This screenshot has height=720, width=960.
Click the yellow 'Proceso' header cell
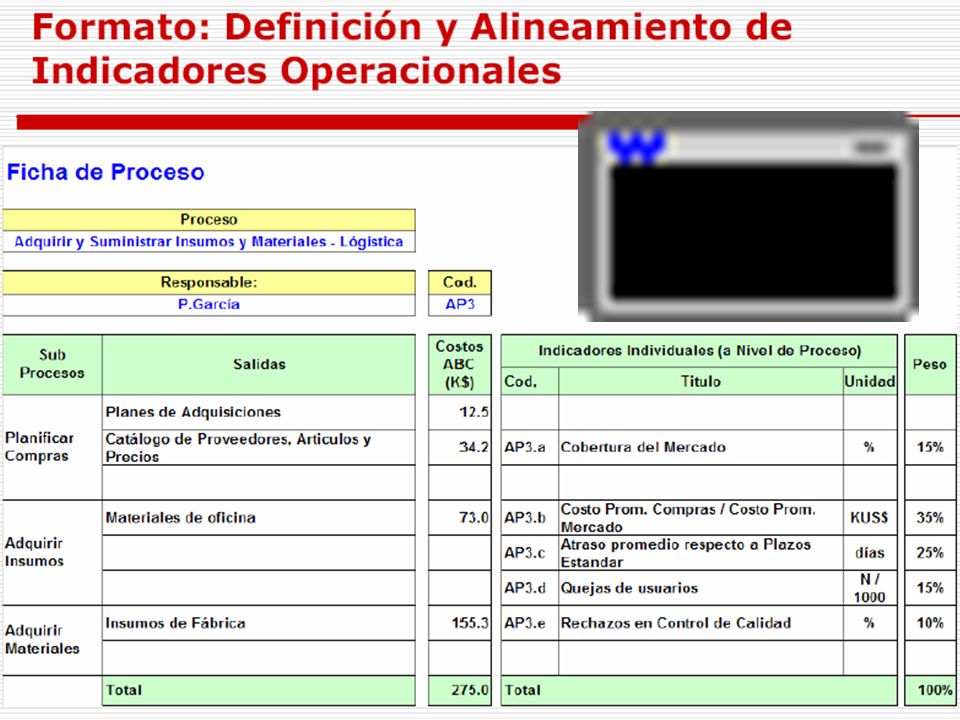click(209, 220)
